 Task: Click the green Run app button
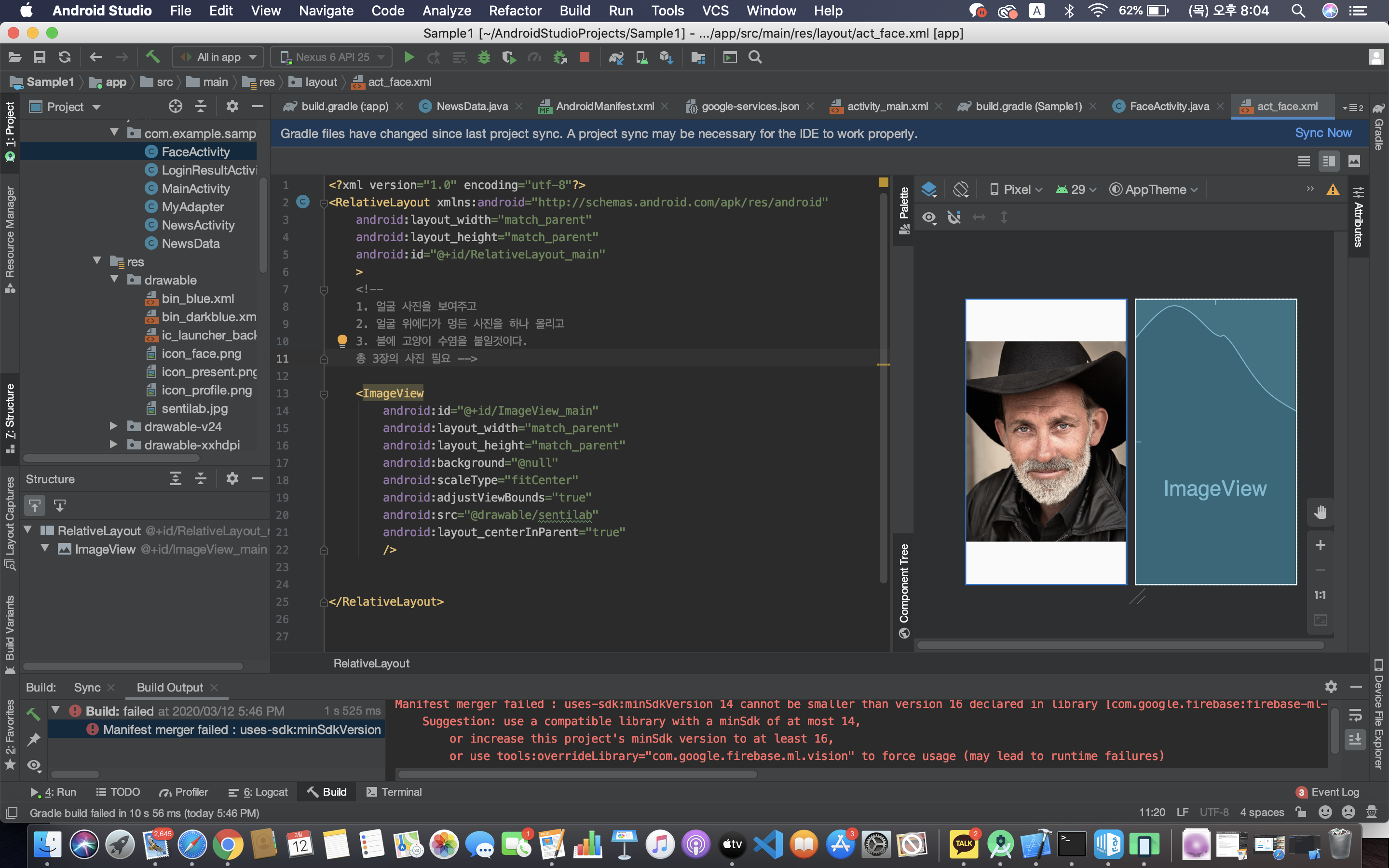pyautogui.click(x=409, y=57)
